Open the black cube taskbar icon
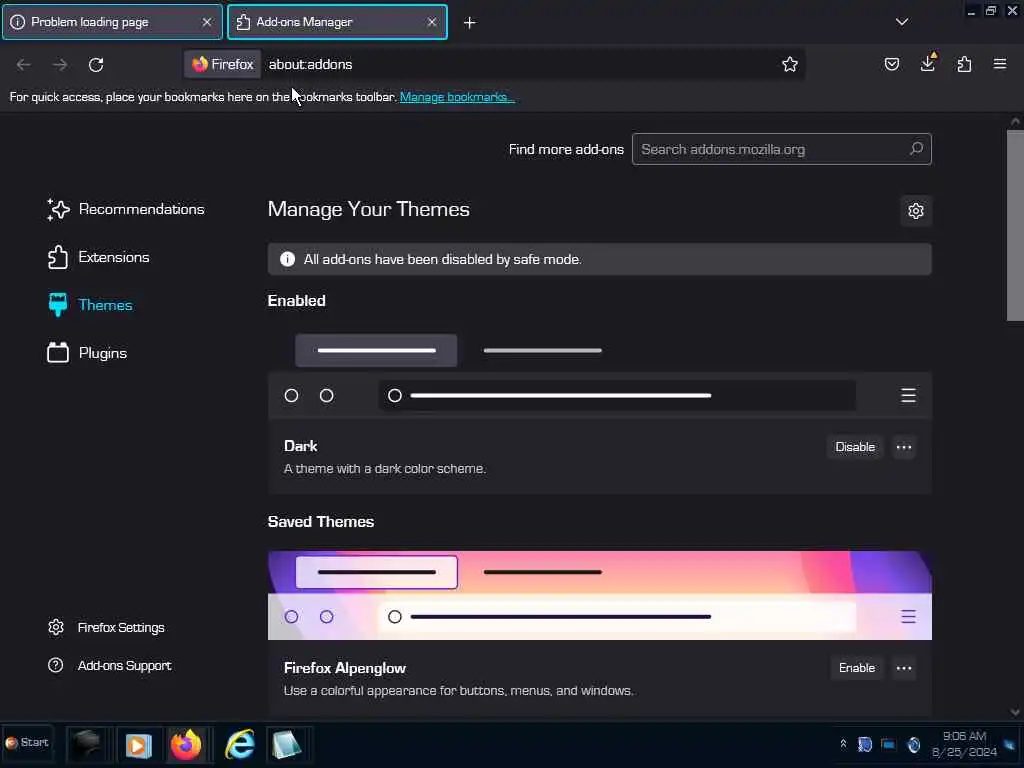 click(x=86, y=744)
